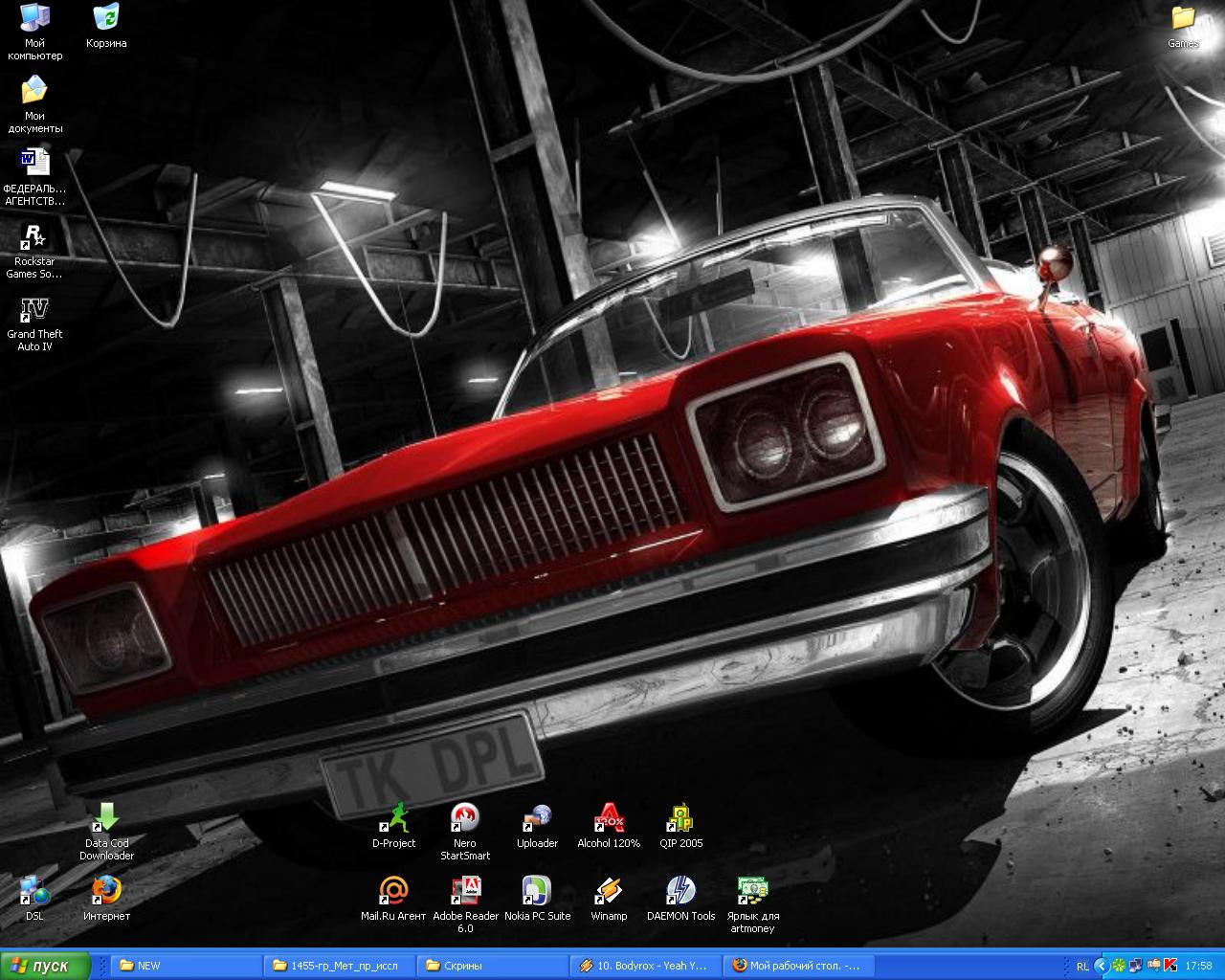Click the green QIP flower tray icon
The height and width of the screenshot is (980, 1225).
point(1118,966)
